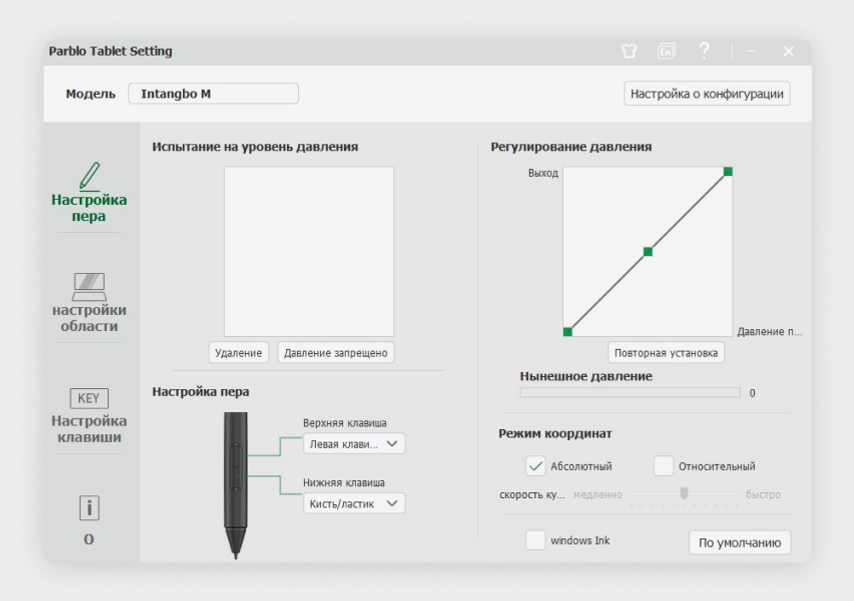Open the skin theme shirt icon
The height and width of the screenshot is (601, 854).
629,51
